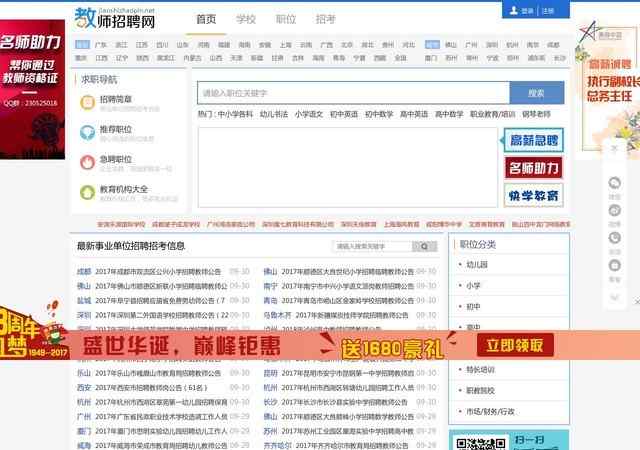Click the left red 名师助力 advertisement
640x450 pixels.
coord(32,89)
